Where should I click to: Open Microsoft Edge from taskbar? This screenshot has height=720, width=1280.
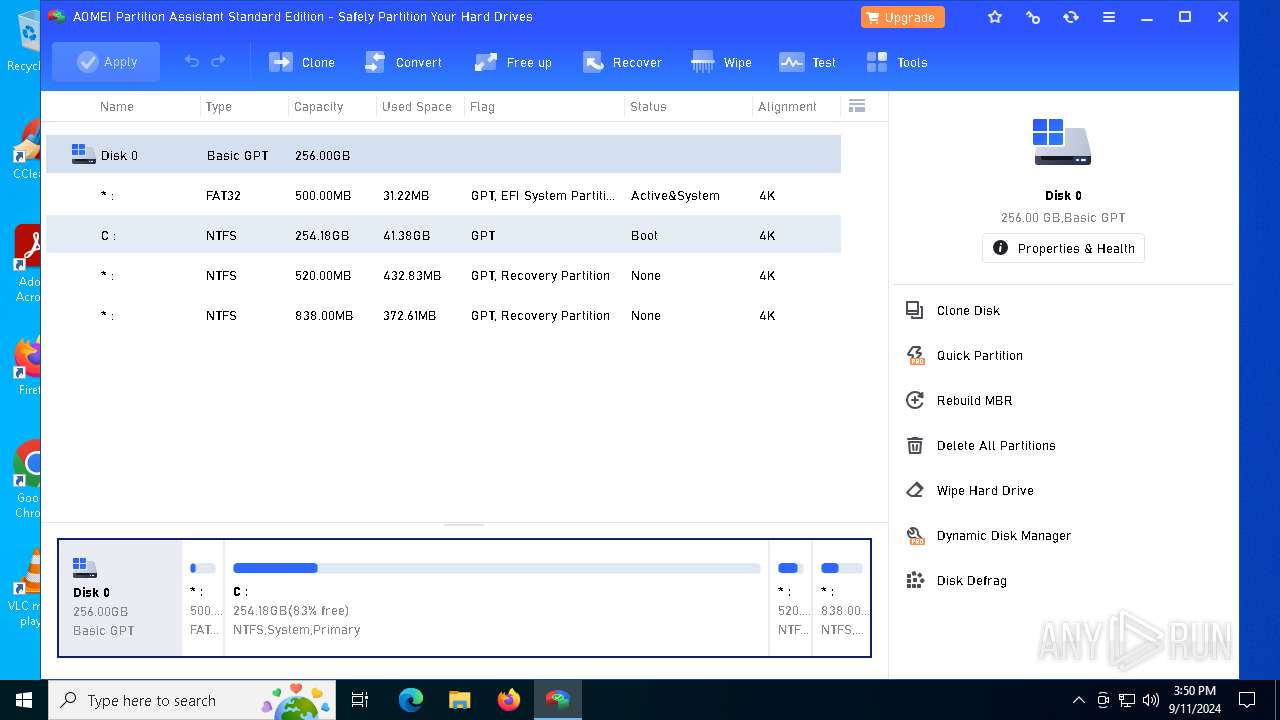point(411,700)
